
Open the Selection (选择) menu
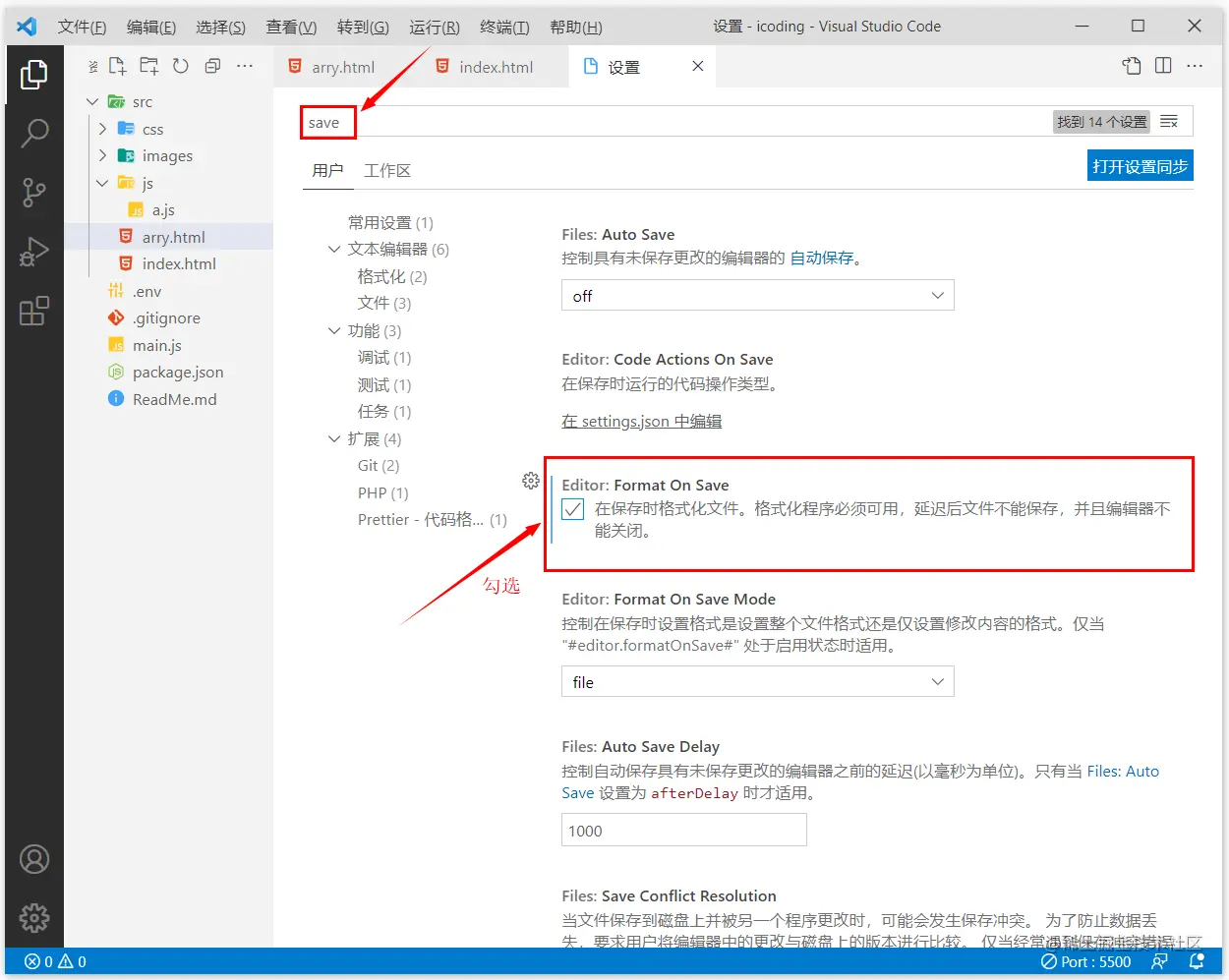220,27
